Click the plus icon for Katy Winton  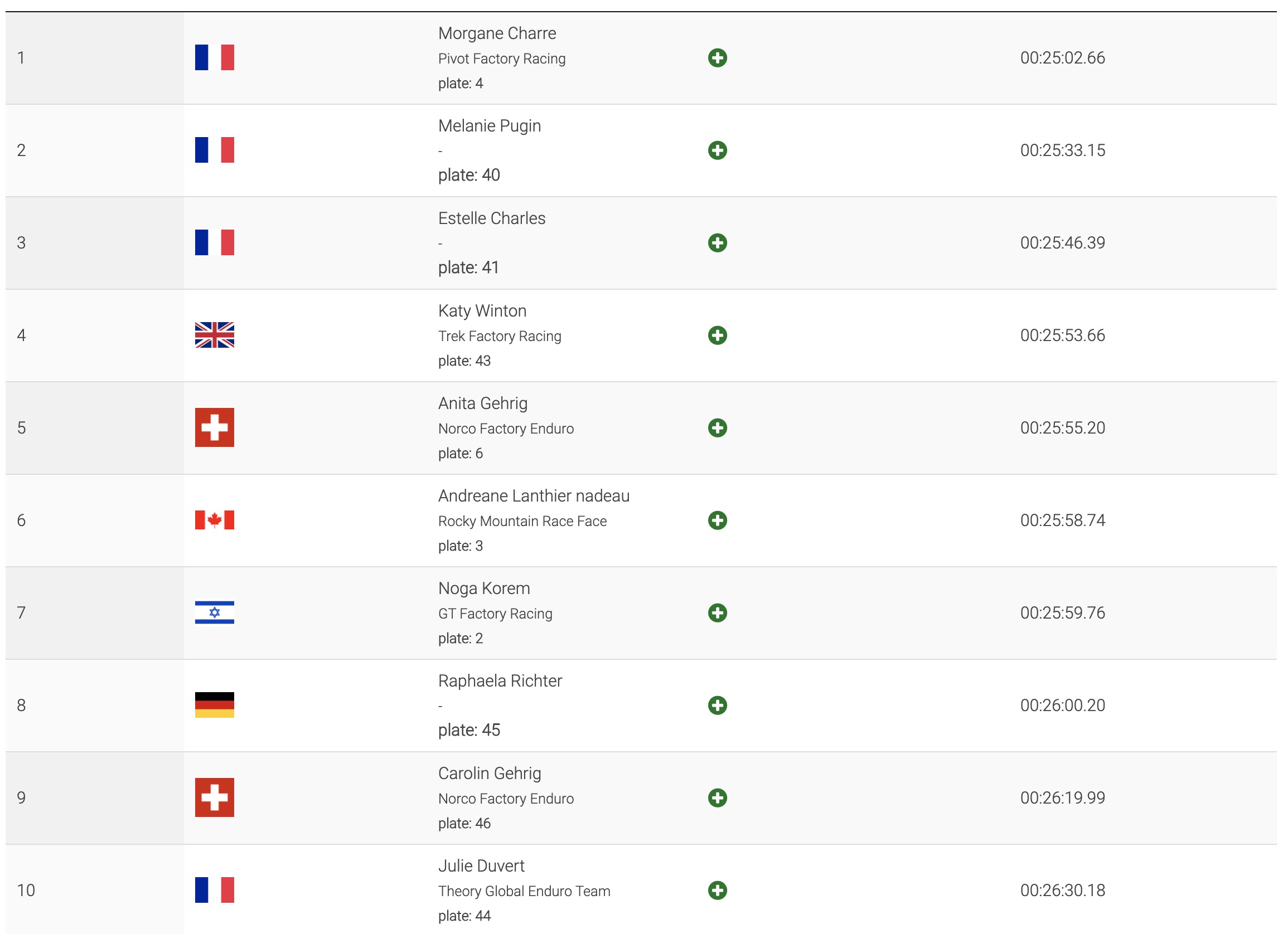tap(717, 335)
